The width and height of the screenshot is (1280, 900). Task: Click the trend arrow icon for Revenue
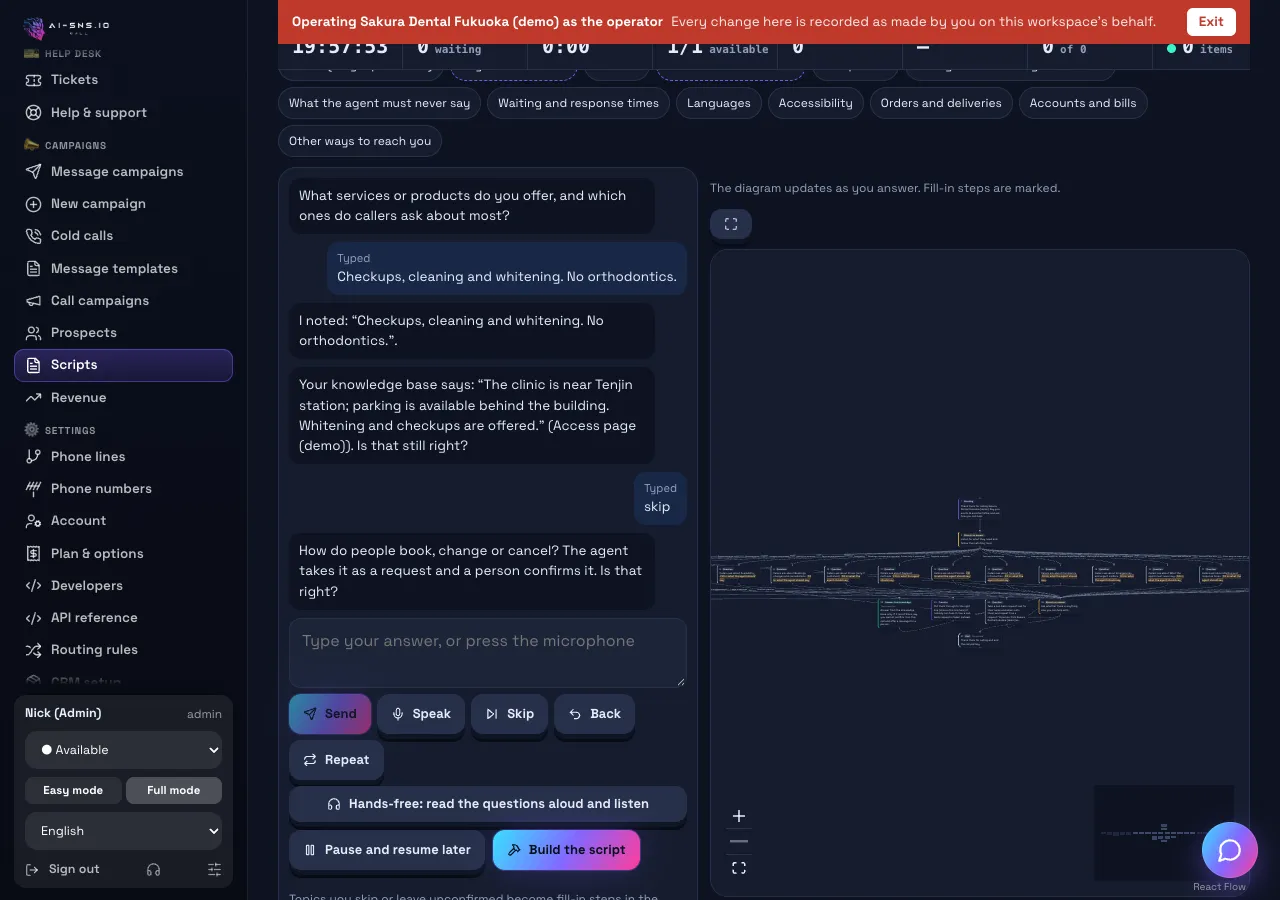click(x=34, y=398)
